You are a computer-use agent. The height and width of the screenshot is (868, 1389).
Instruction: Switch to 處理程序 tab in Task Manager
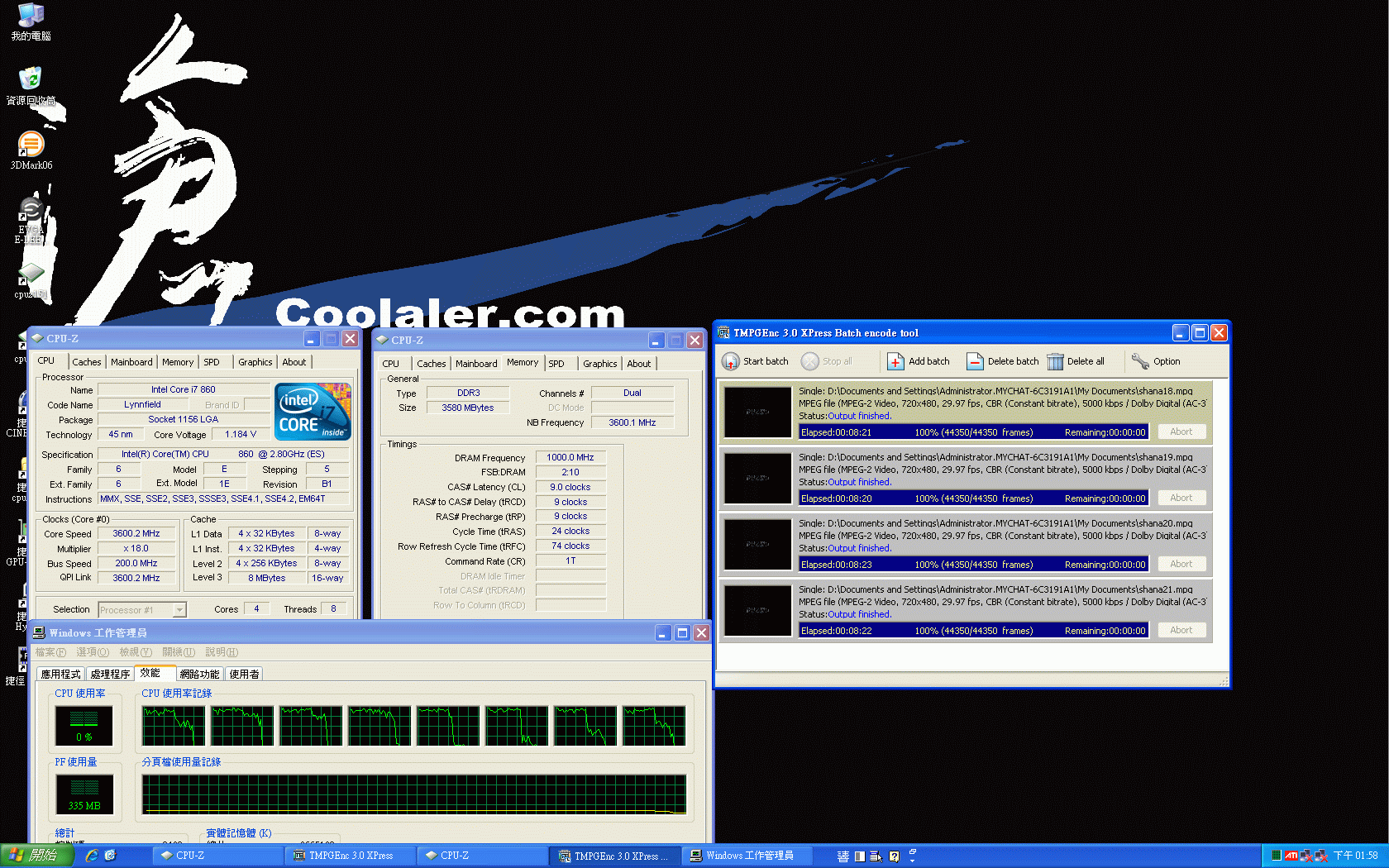[110, 675]
